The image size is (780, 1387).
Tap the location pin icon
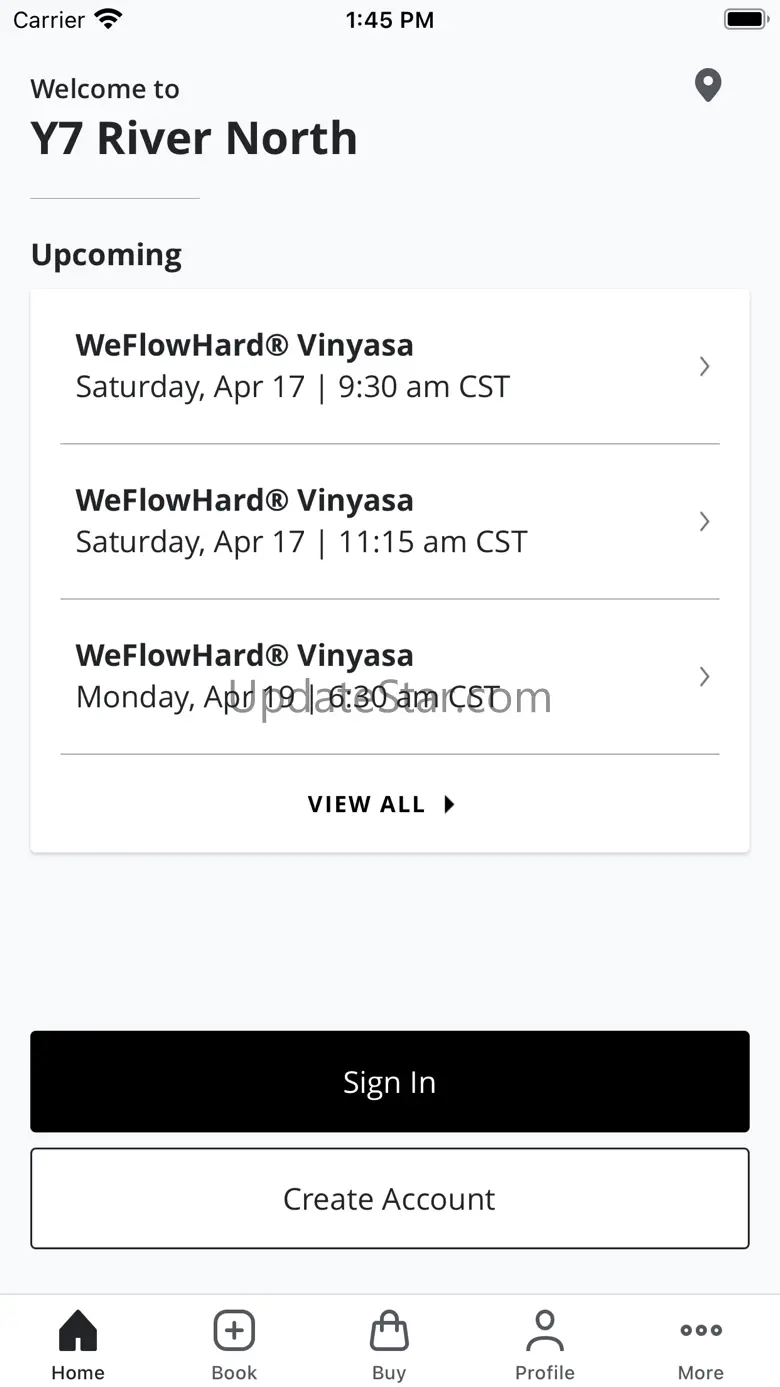(708, 86)
